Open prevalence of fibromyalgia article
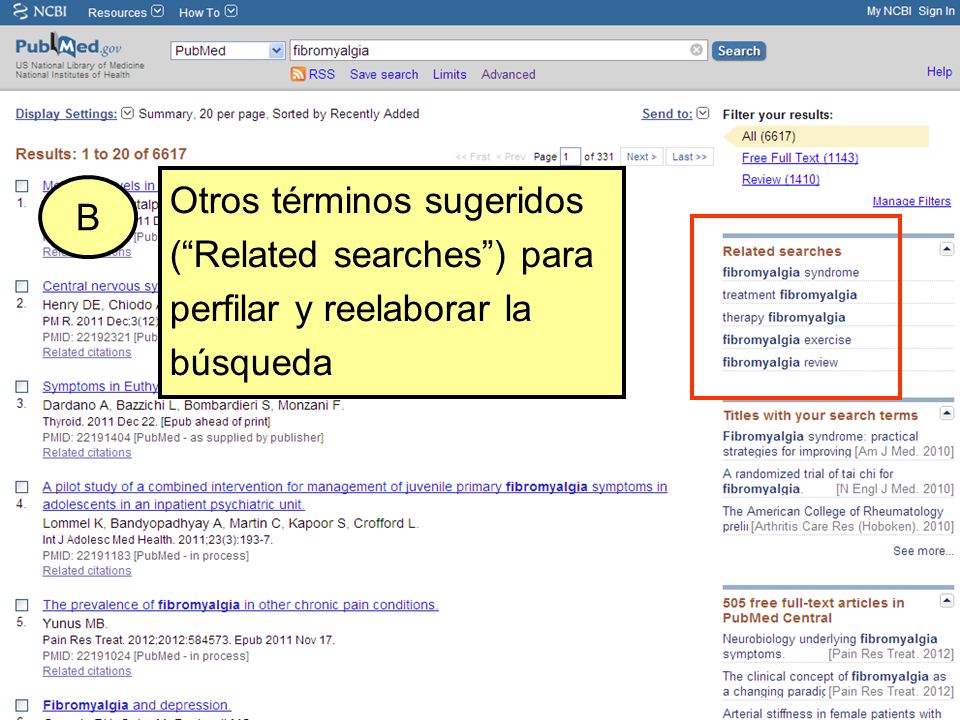The width and height of the screenshot is (960, 720). coord(240,605)
